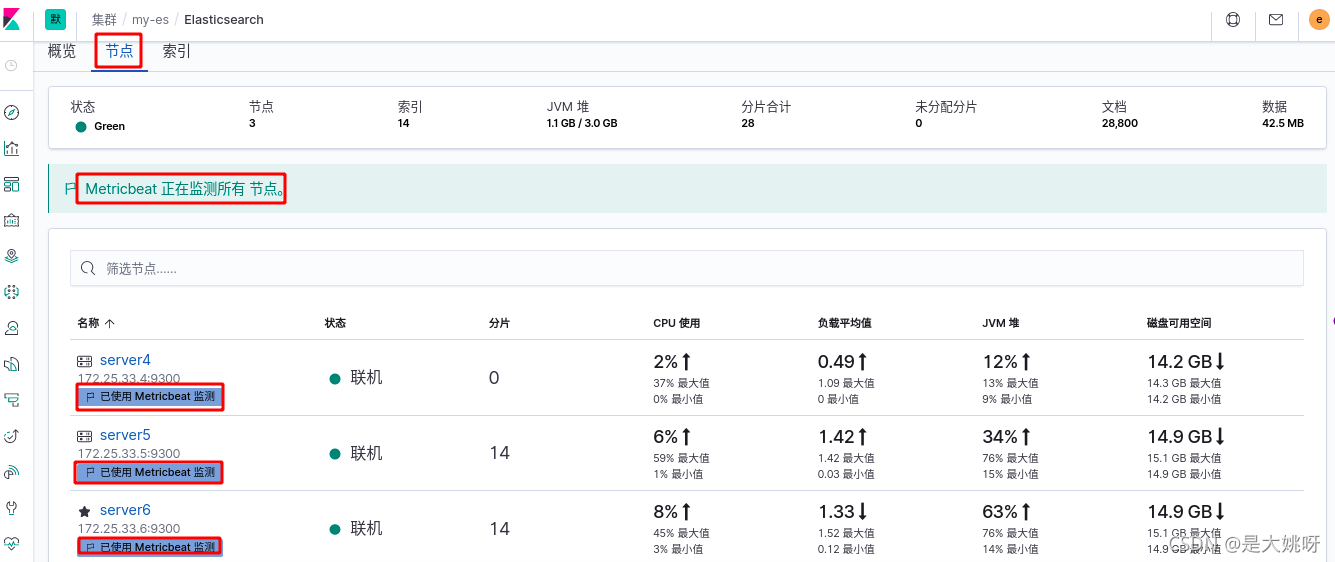
Task: Go to the 集群 breadcrumb
Action: pos(104,19)
